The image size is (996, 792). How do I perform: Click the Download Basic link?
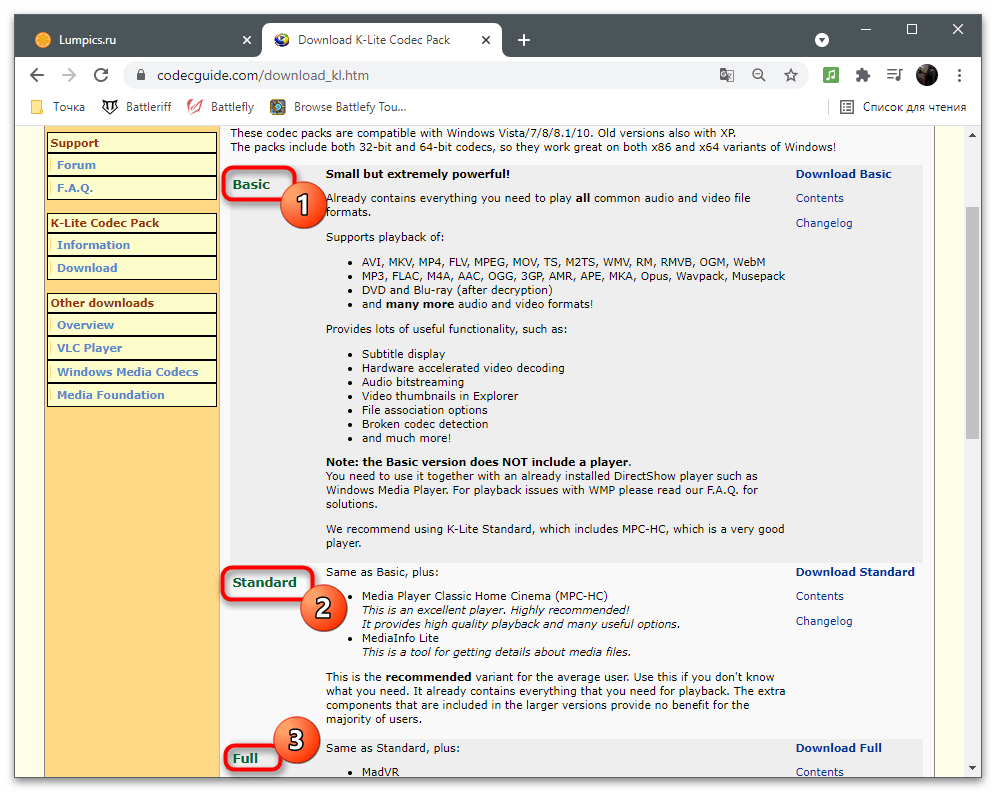click(x=844, y=174)
